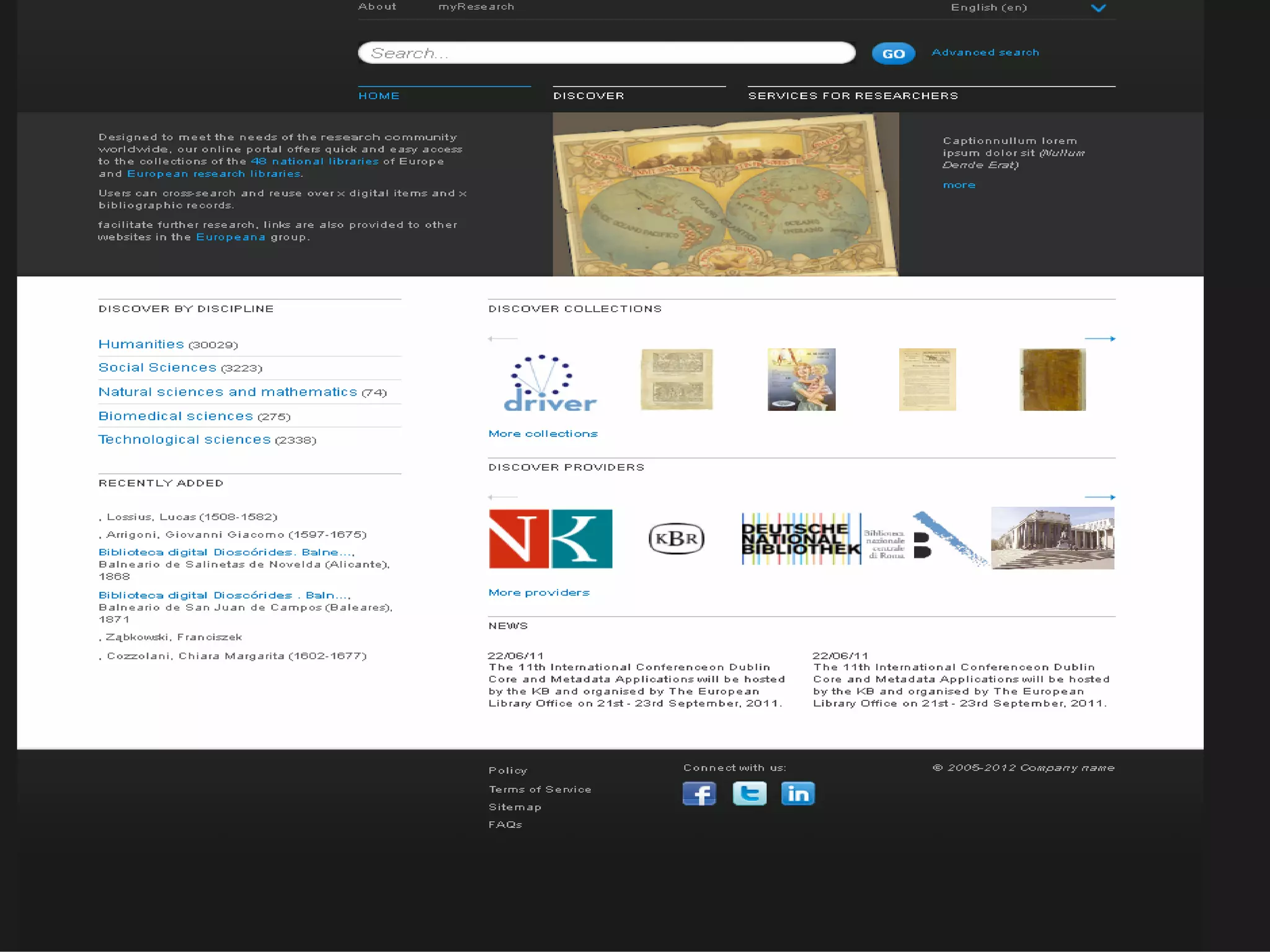Open the Deutsche Nationalbibliothek logo
The width and height of the screenshot is (1270, 952).
[x=801, y=538]
